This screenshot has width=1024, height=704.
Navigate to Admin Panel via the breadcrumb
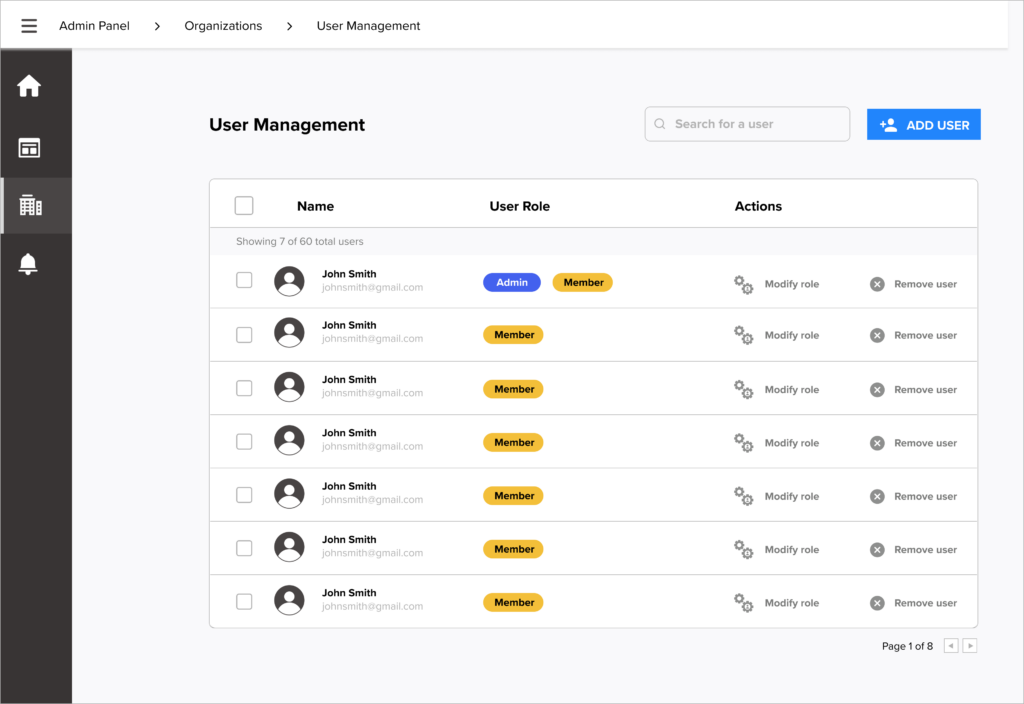(x=94, y=25)
